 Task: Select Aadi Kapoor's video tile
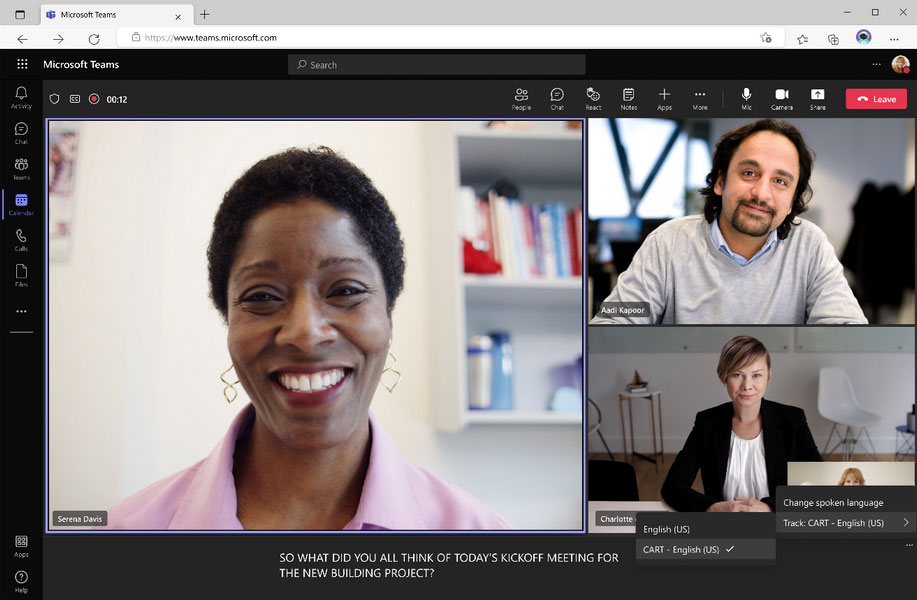(751, 221)
